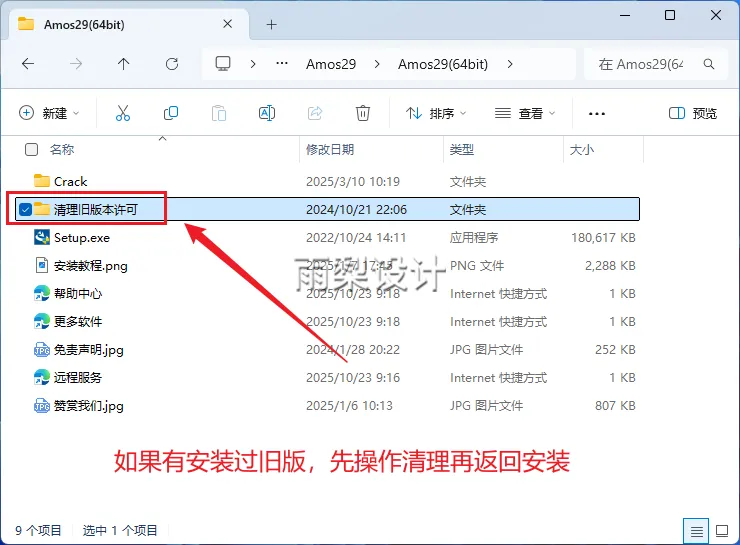
Task: Select the 更多软件 shortcut name
Action: pos(78,321)
